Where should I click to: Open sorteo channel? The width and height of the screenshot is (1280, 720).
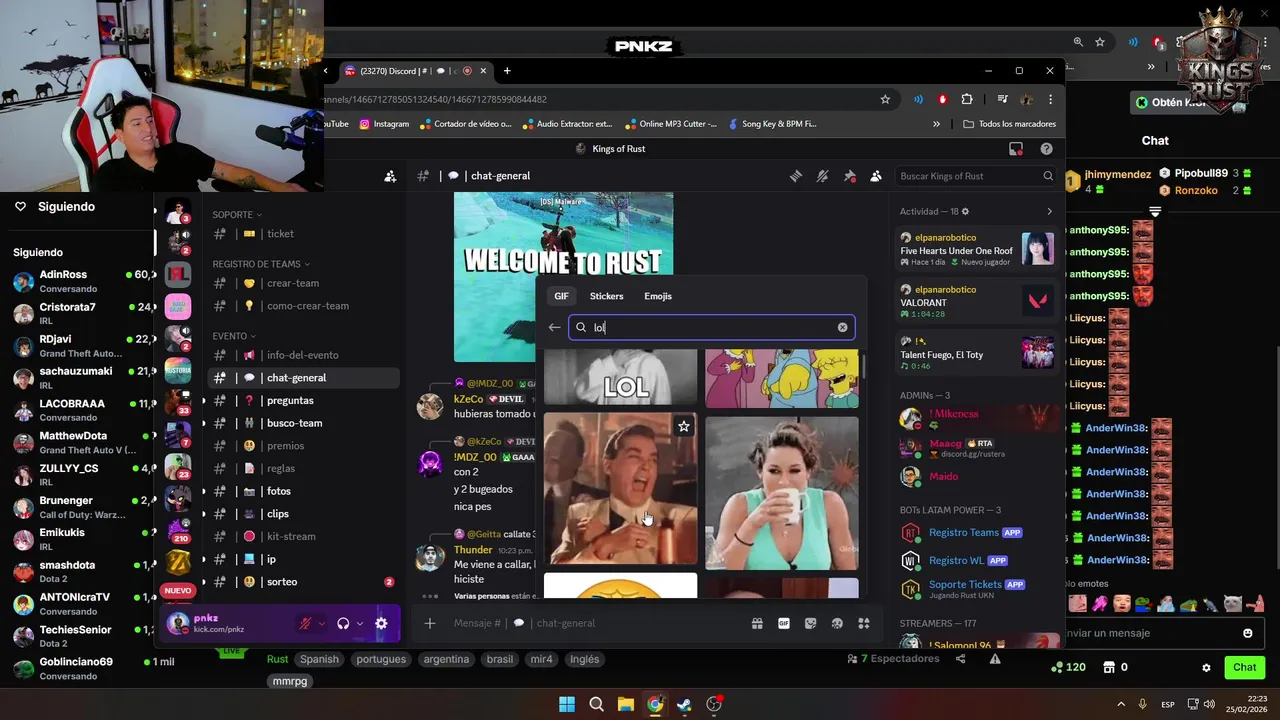coord(303,582)
